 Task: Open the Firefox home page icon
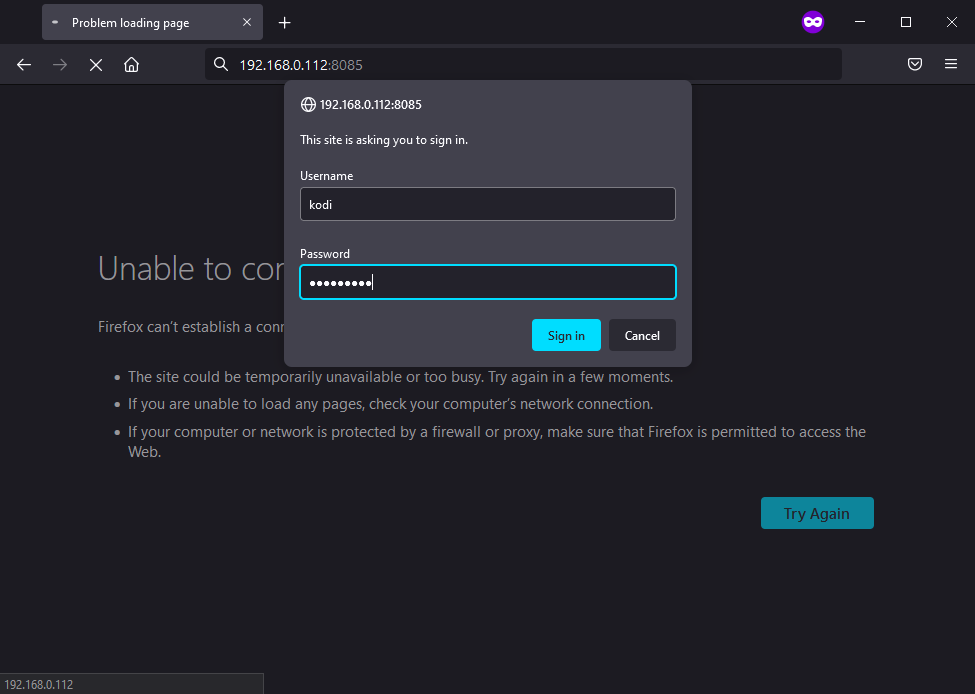tap(131, 65)
